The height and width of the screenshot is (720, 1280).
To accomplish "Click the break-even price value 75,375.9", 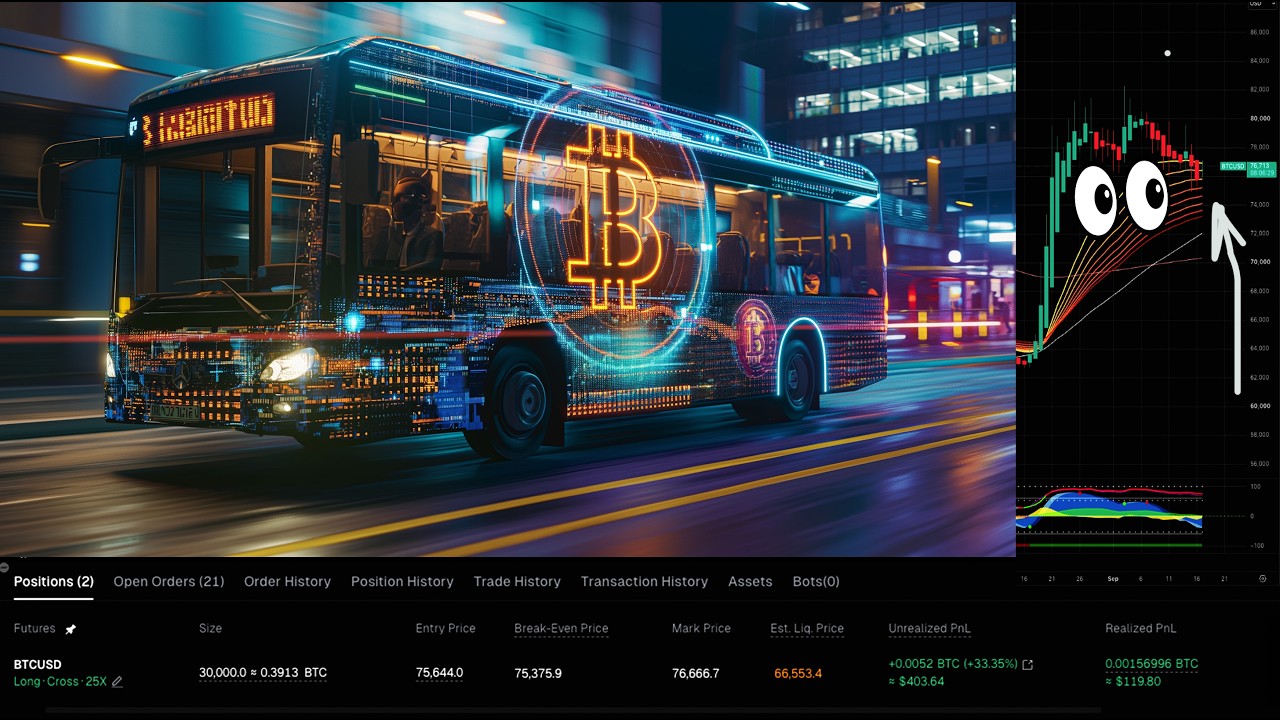I will point(538,673).
